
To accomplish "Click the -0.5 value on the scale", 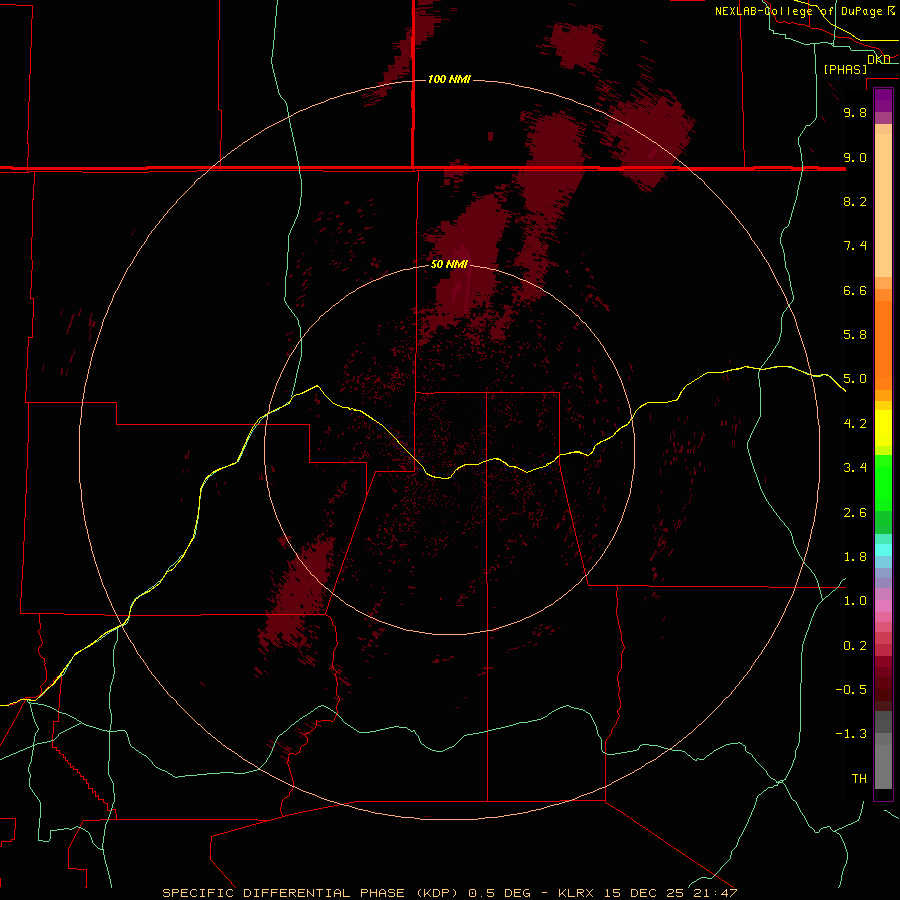I will (851, 690).
